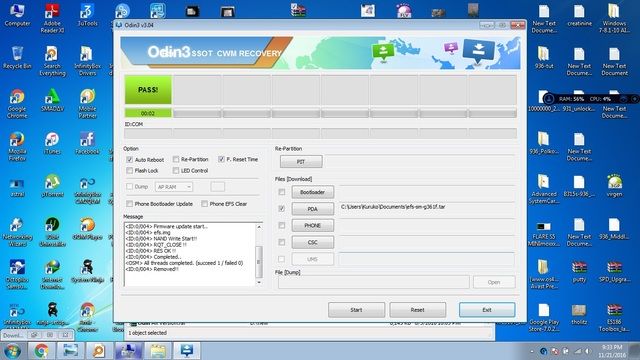Screen dimensions: 640x360
Task: Check the LED Control option
Action: pyautogui.click(x=176, y=170)
